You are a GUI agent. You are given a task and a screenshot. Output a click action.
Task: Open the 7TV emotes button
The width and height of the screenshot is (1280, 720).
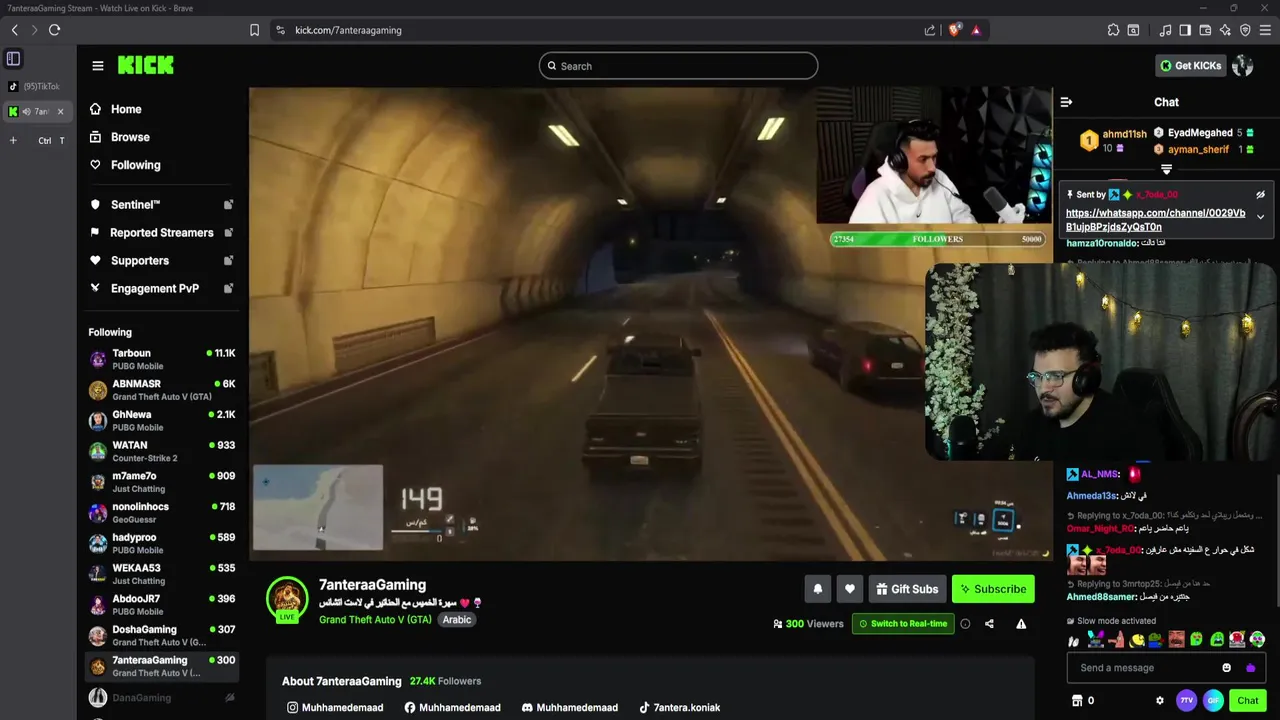pyautogui.click(x=1187, y=701)
